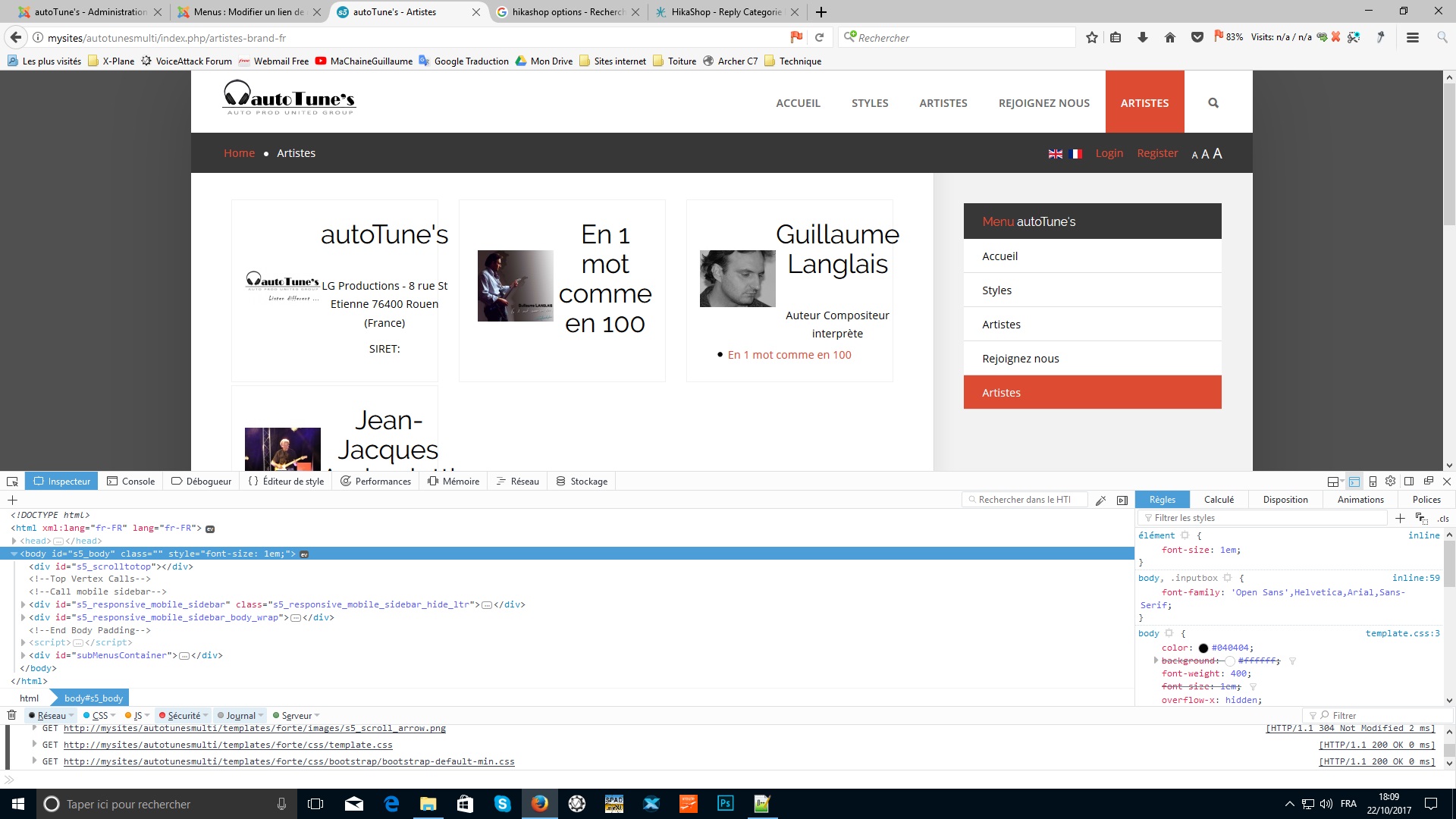The image size is (1456, 819).
Task: Clear the web console with trash icon
Action: [x=12, y=715]
